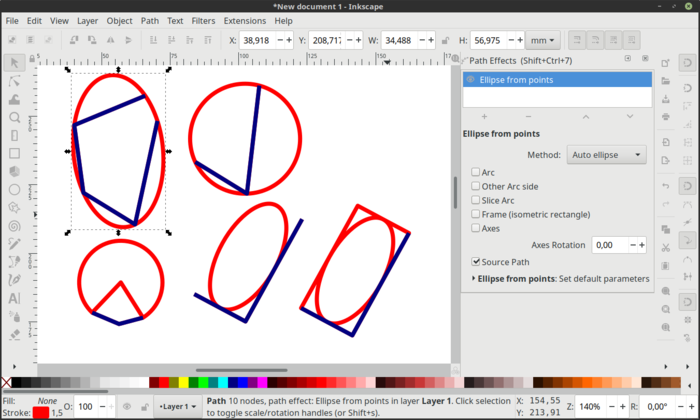The height and width of the screenshot is (420, 700).
Task: Enable the Arc checkbox
Action: (476, 173)
